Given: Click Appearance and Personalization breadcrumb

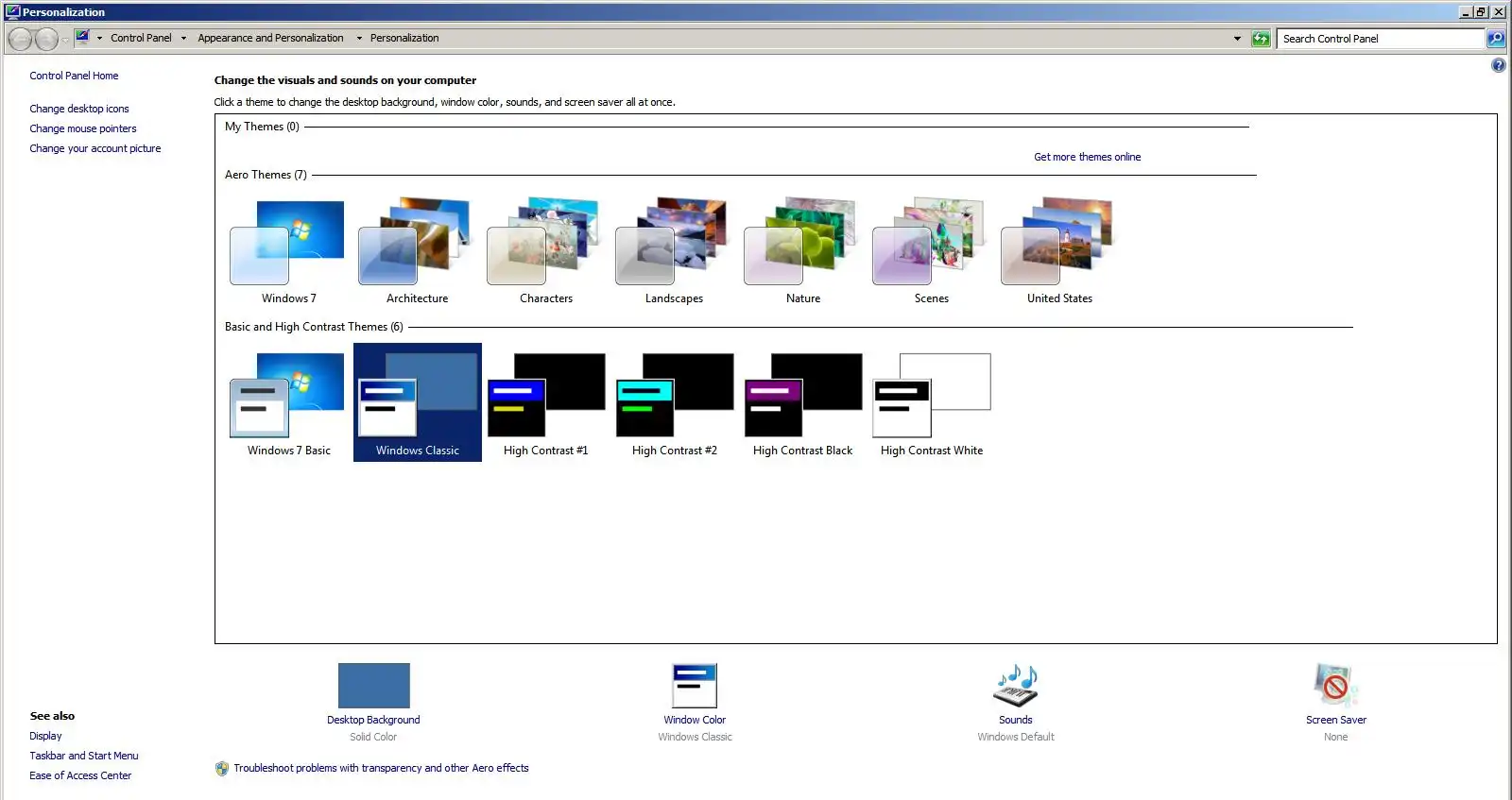Looking at the screenshot, I should (270, 39).
